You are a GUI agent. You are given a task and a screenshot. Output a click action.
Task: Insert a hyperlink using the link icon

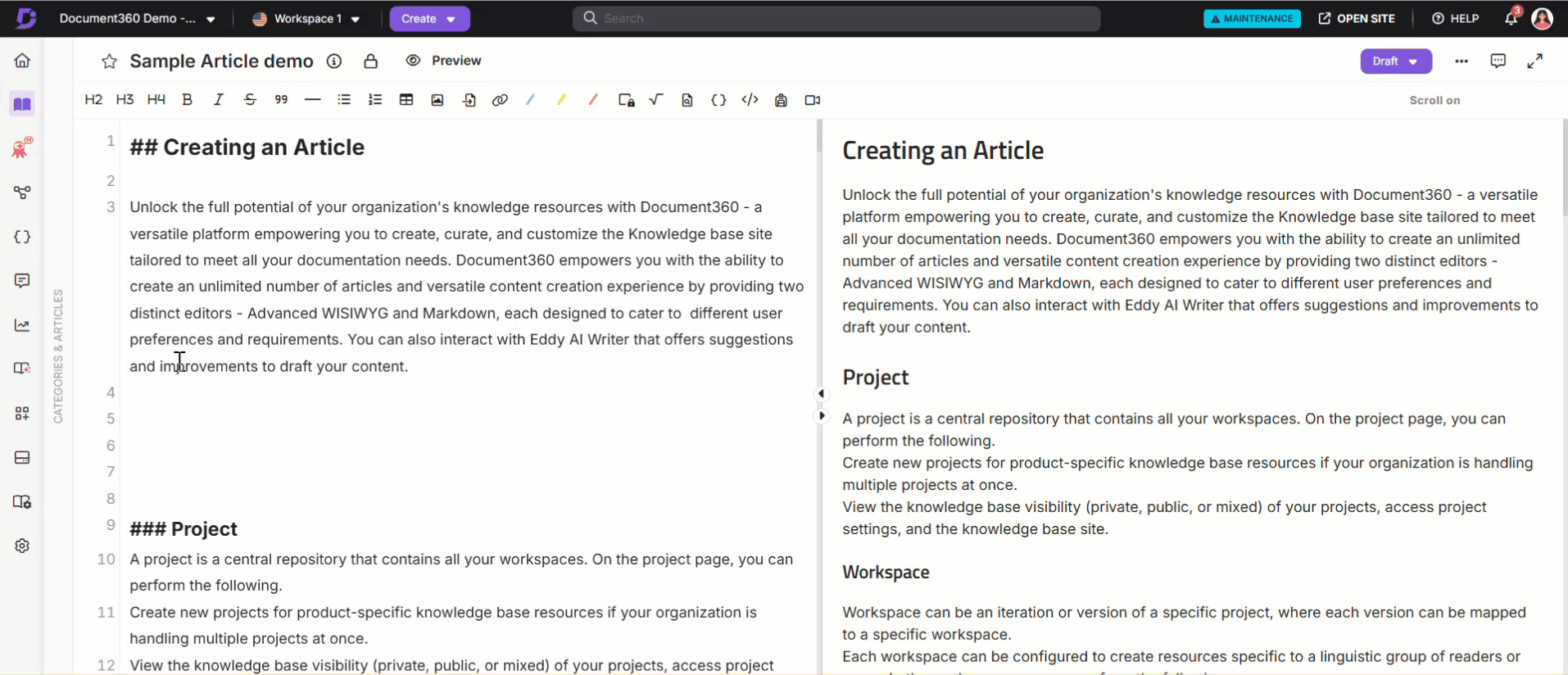coord(500,100)
